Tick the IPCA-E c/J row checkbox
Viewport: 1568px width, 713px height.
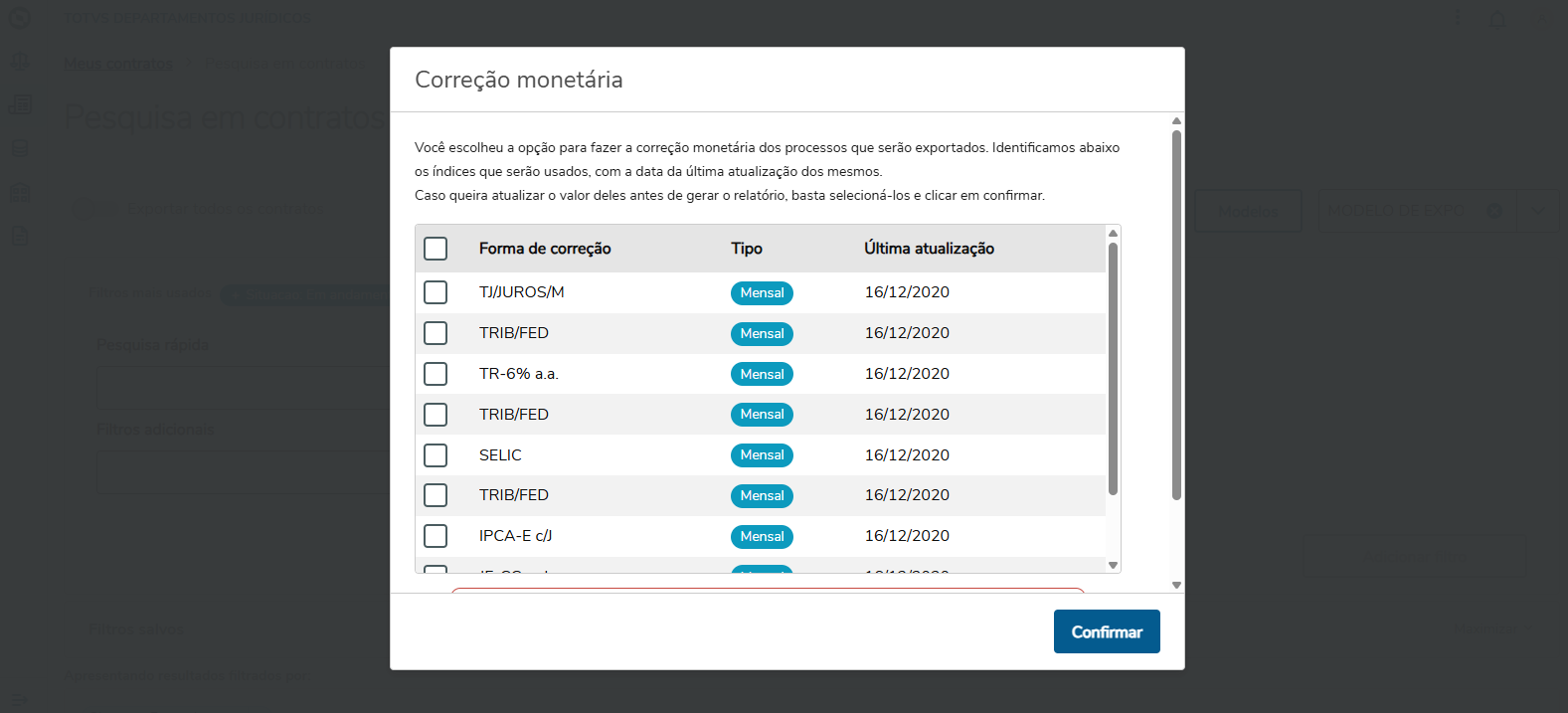click(436, 536)
